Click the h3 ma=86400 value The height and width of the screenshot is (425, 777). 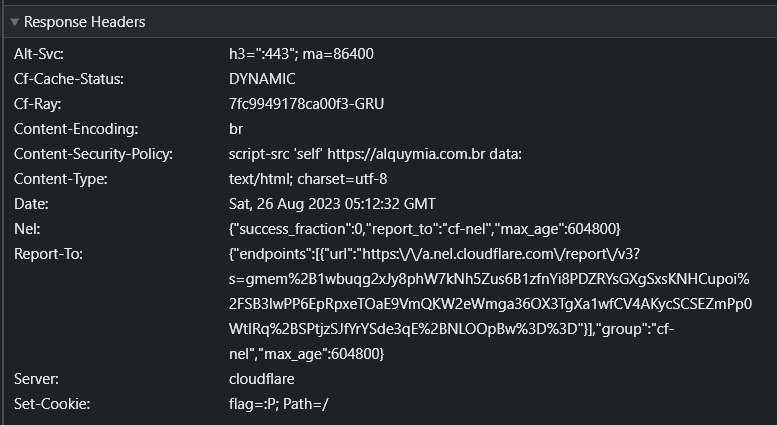tap(301, 54)
